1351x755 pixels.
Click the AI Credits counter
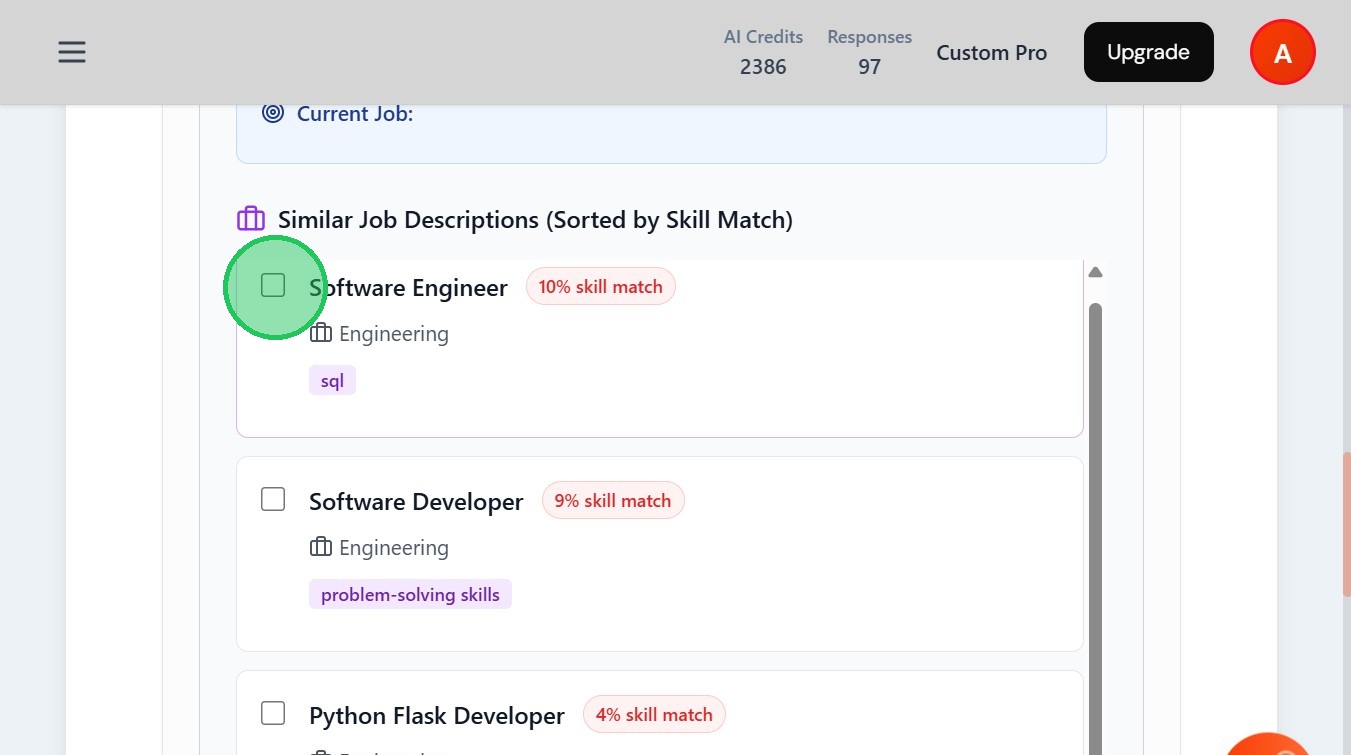click(x=763, y=52)
